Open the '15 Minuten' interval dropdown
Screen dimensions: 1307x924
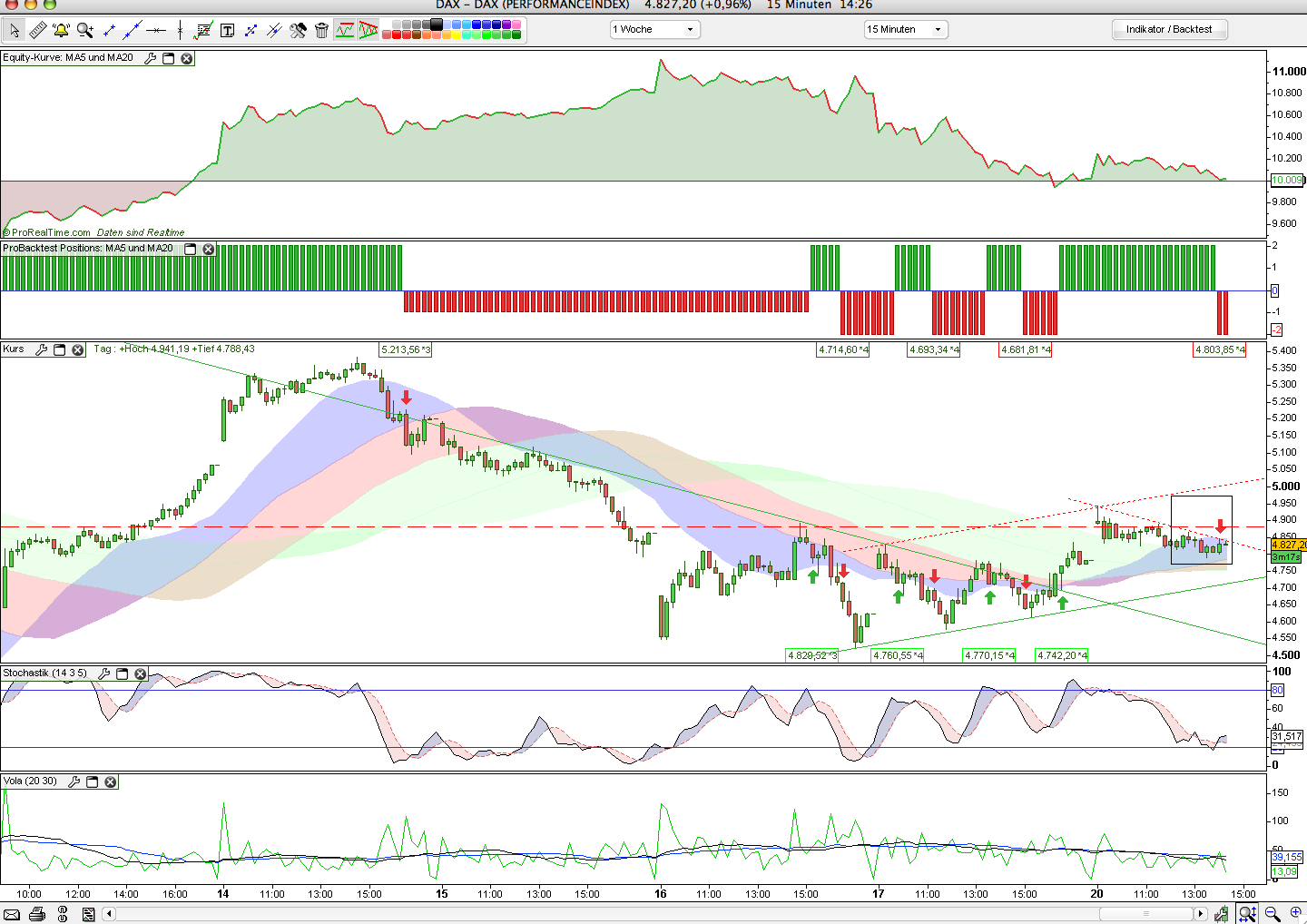coord(906,29)
